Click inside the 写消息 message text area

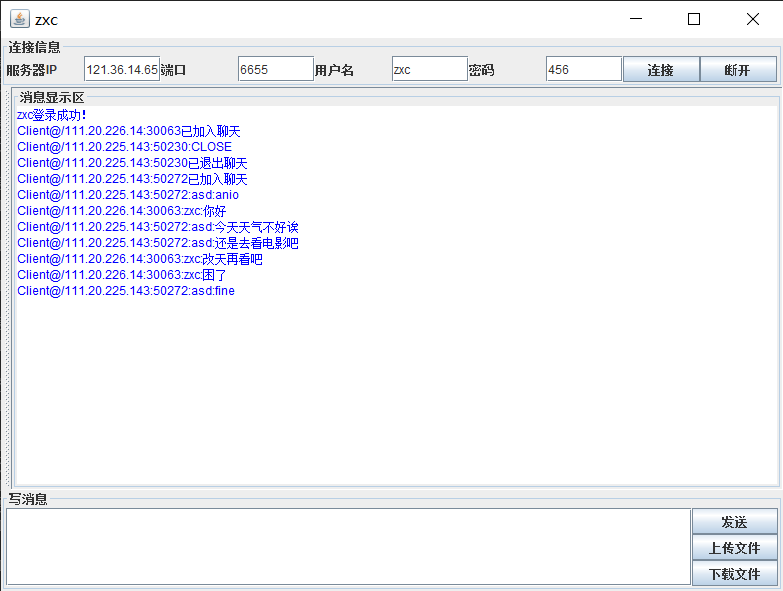click(349, 547)
